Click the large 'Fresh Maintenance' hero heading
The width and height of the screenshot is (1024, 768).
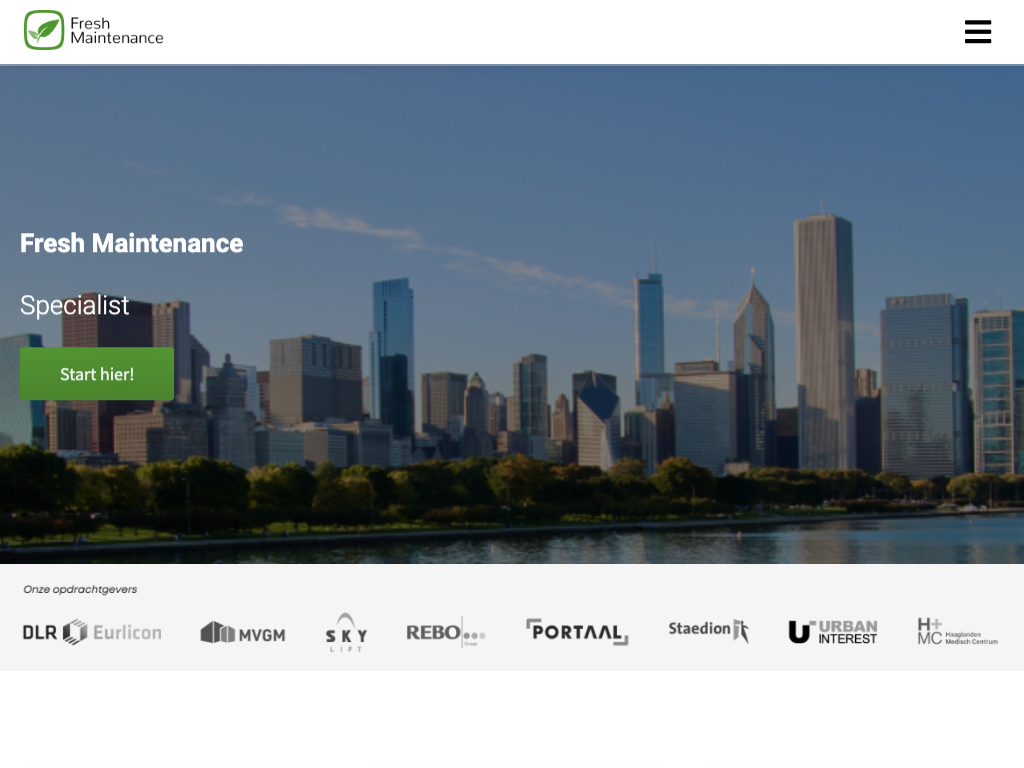click(x=131, y=243)
